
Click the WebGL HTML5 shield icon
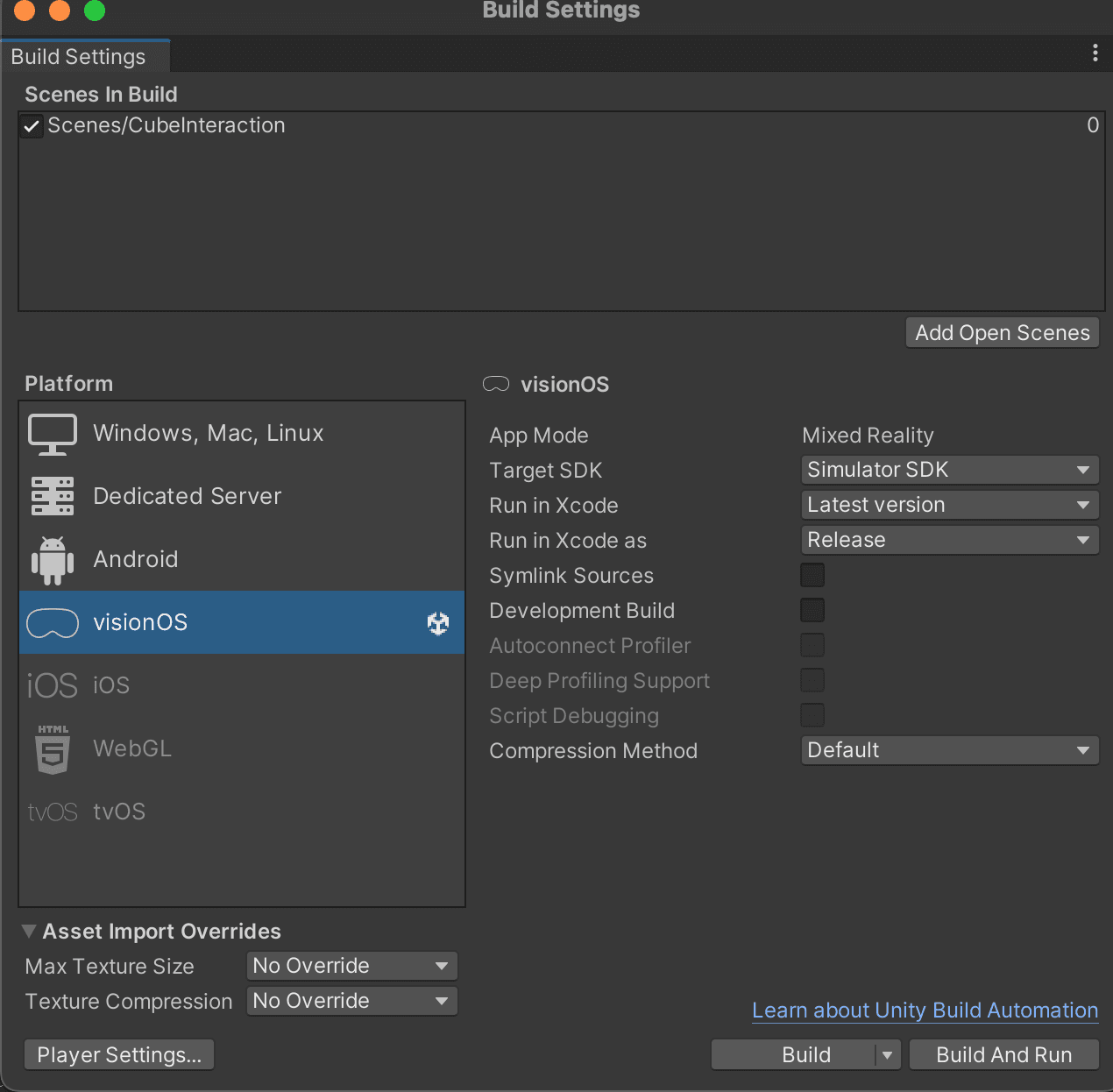click(53, 749)
